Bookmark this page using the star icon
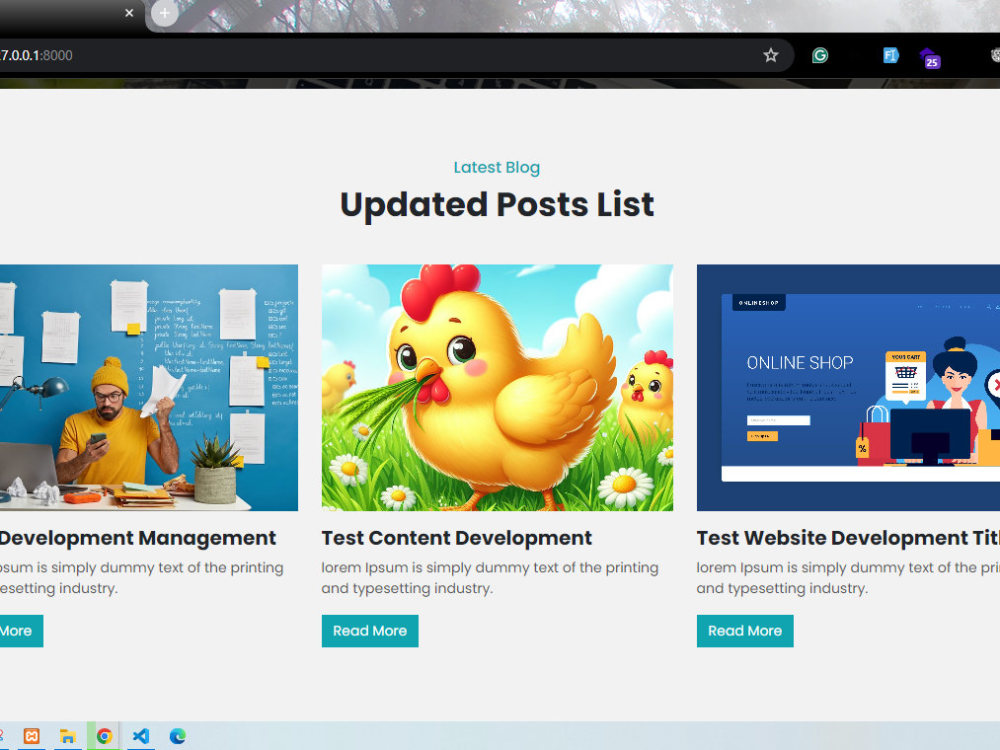The width and height of the screenshot is (1000, 750). coord(771,55)
